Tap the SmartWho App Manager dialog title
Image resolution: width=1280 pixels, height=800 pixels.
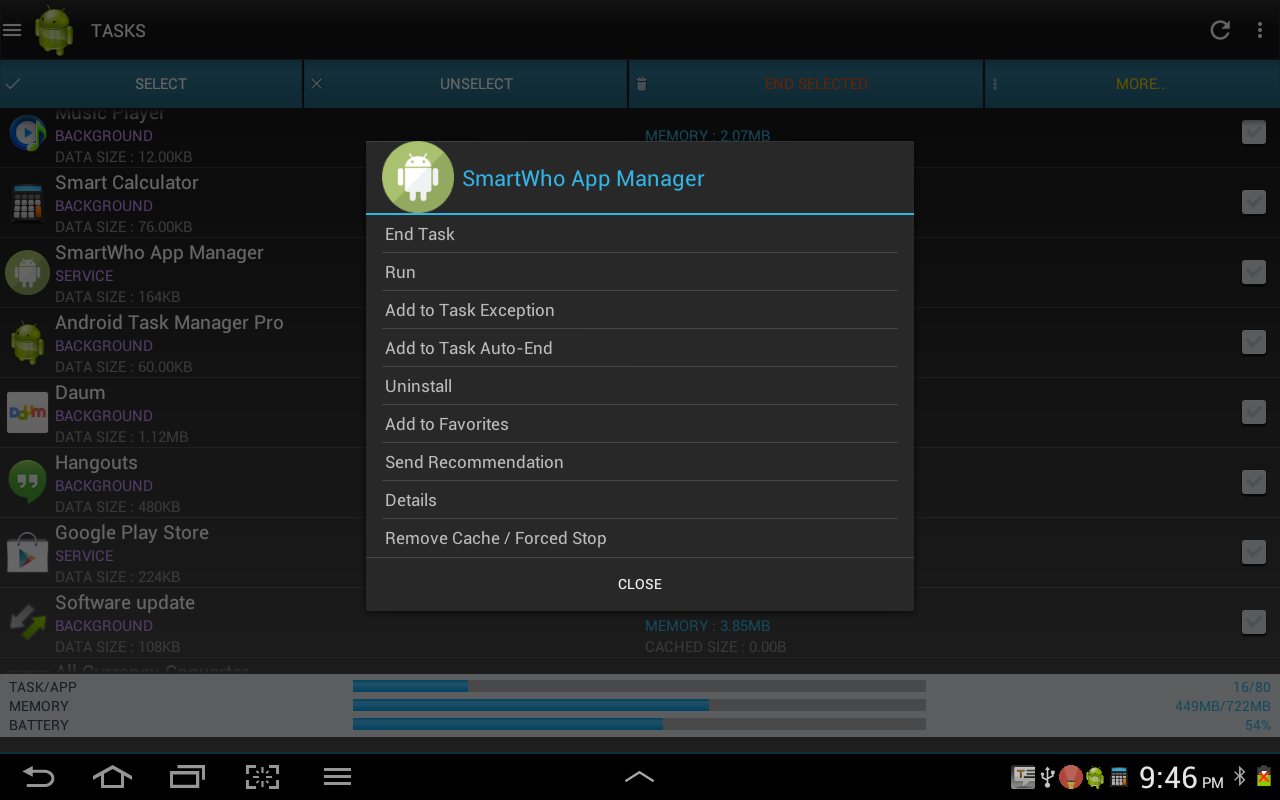[x=583, y=178]
